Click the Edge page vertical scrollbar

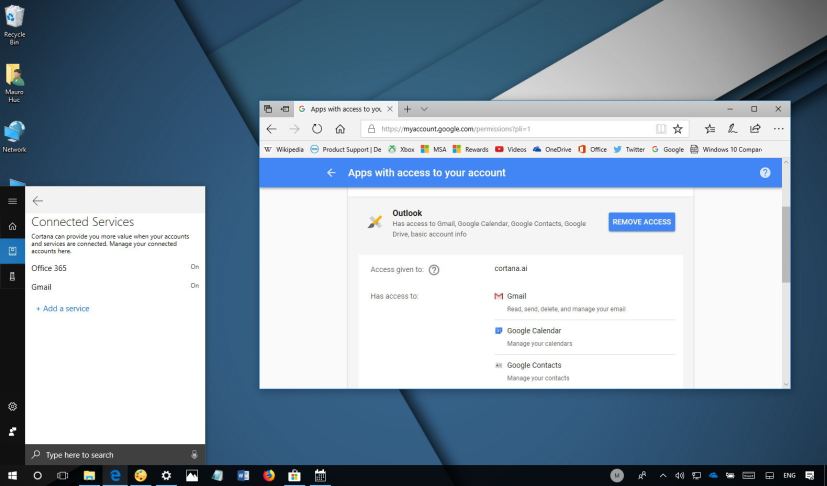coord(786,244)
